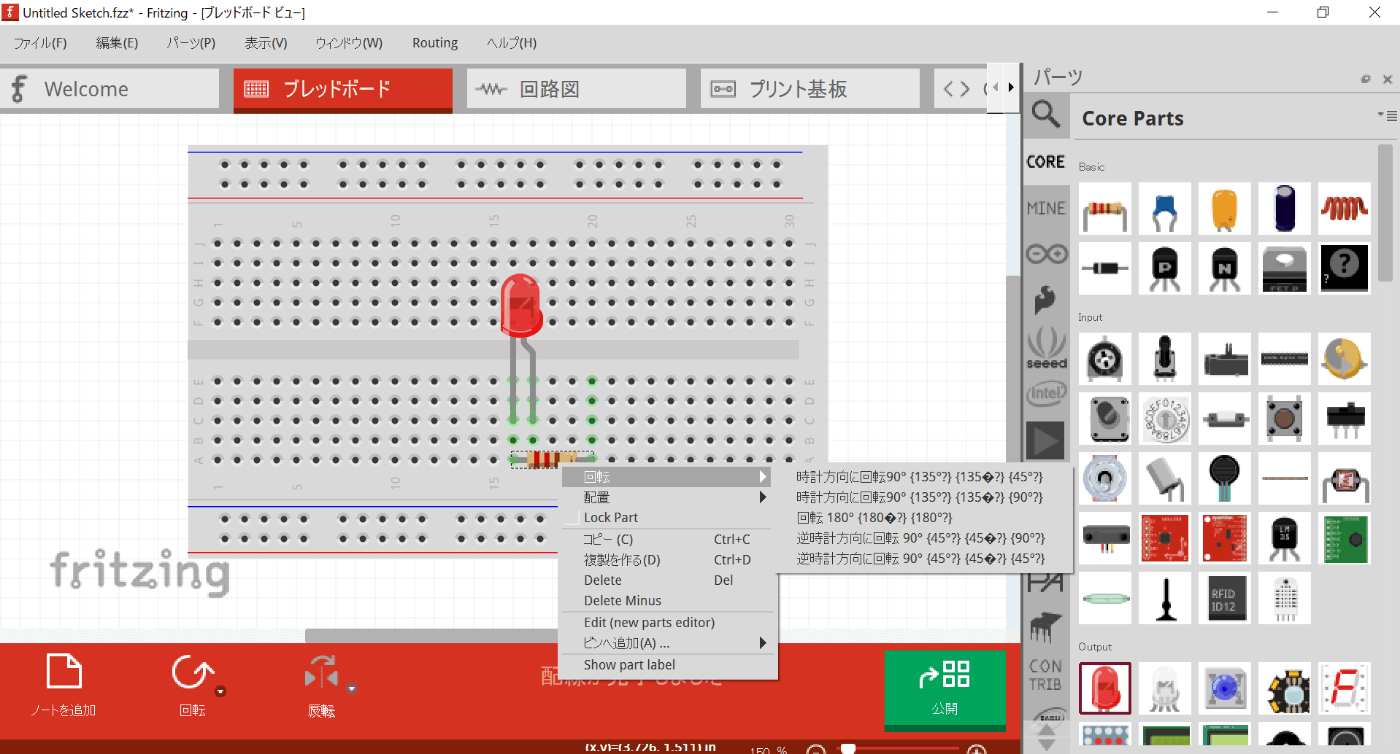Select the pushbutton part under Input
Screen dimensions: 1400x754
coord(1285,418)
